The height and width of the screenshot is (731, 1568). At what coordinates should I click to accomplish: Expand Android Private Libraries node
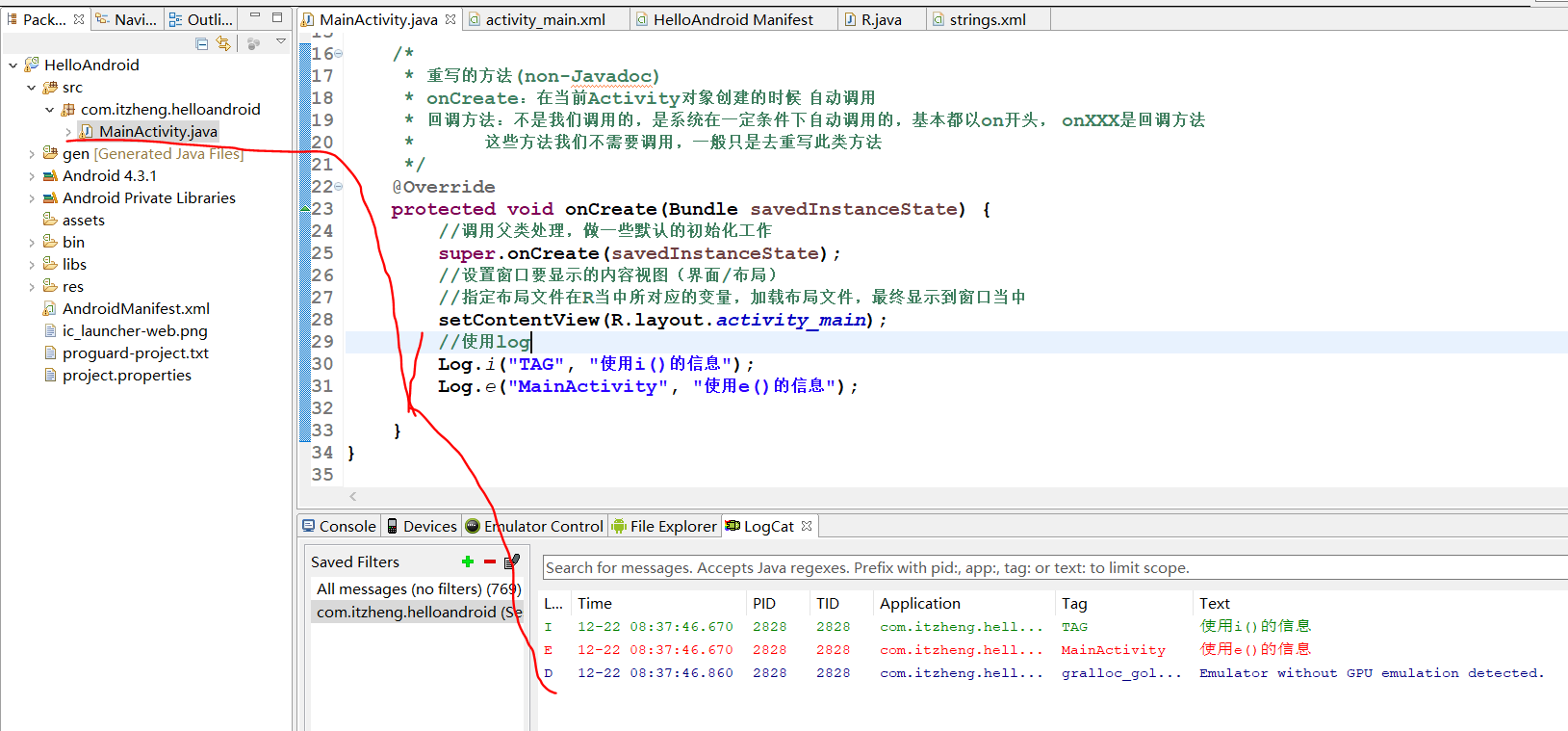(32, 198)
